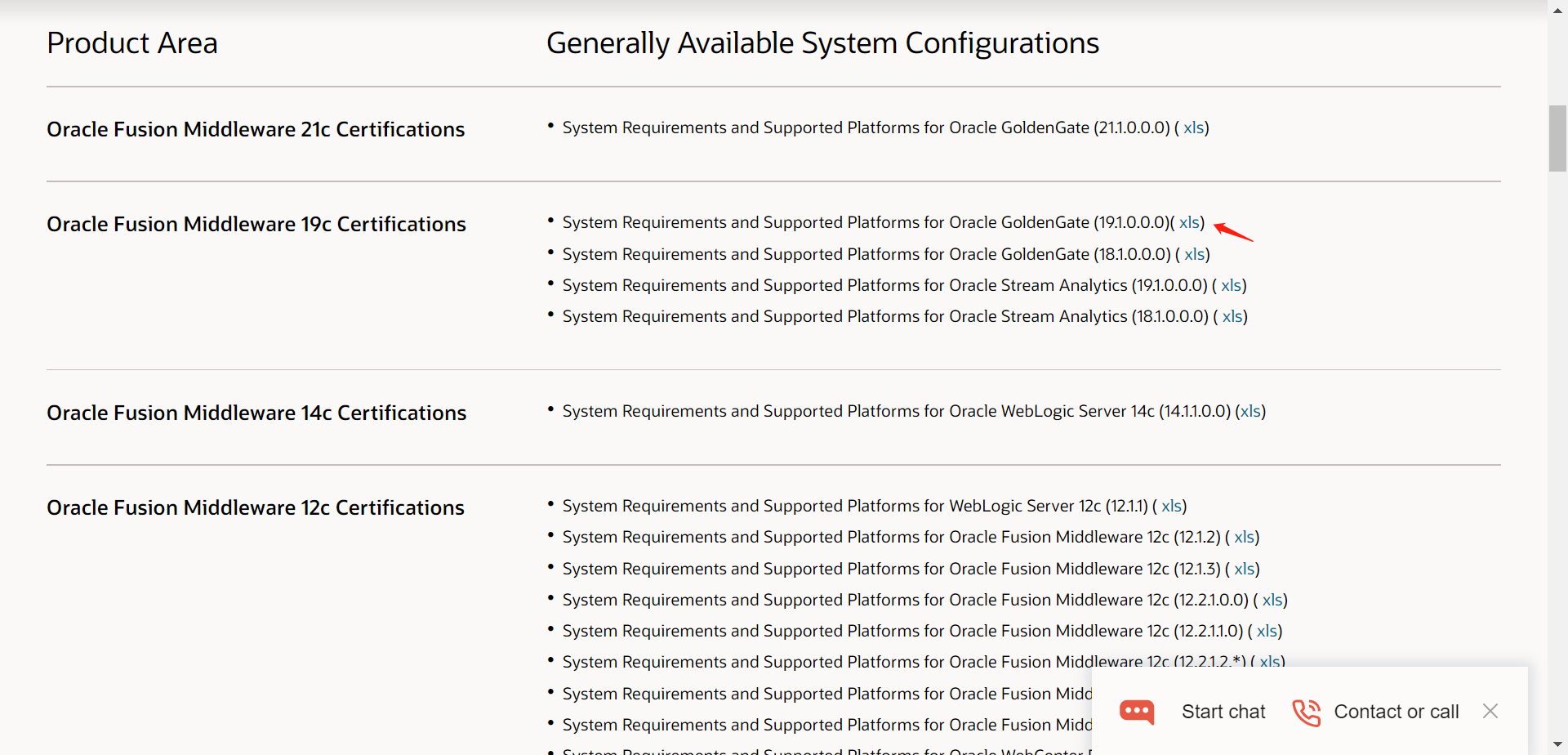The height and width of the screenshot is (755, 1568).
Task: Open xls for WebLogic Server 12c (12.1.1)
Action: point(1171,507)
